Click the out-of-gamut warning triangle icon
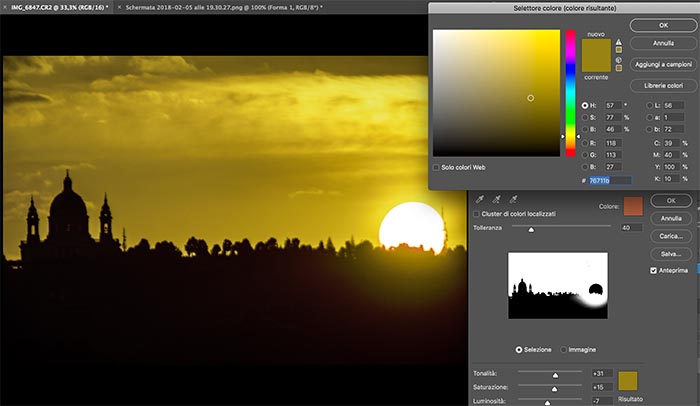This screenshot has height=406, width=700. [619, 42]
